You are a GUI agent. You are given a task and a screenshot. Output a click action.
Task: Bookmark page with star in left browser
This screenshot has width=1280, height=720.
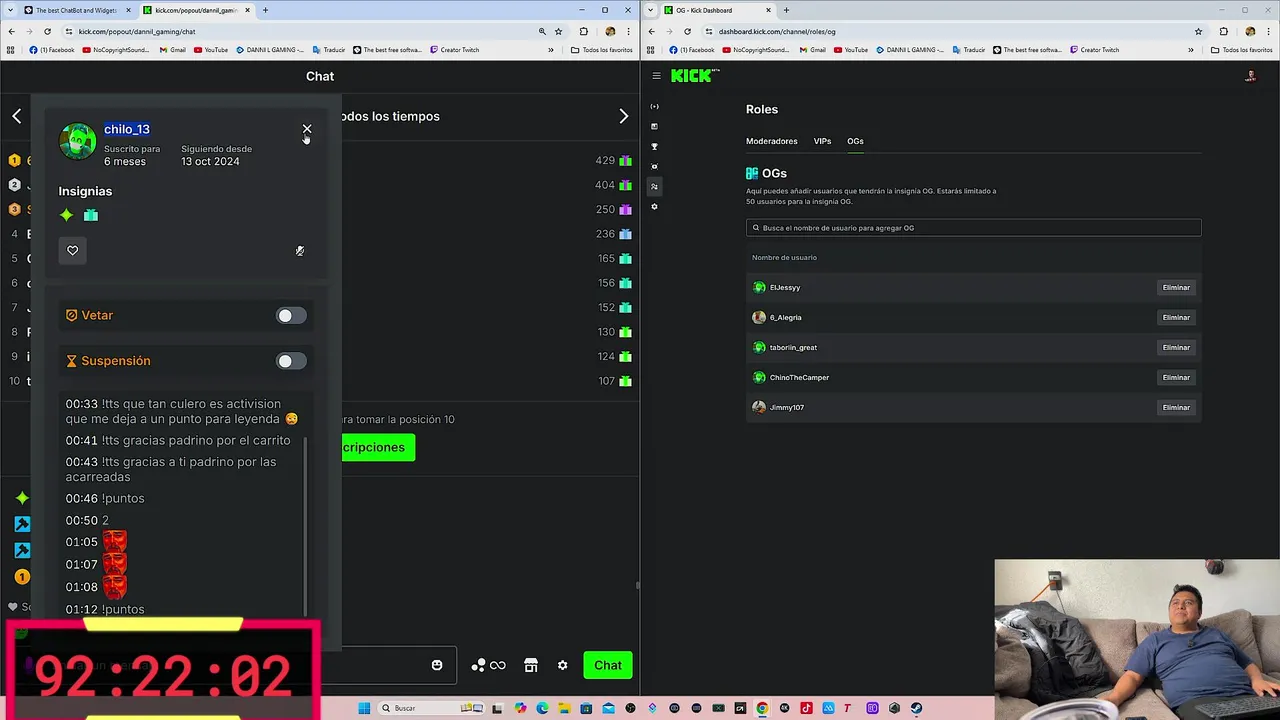coord(559,31)
